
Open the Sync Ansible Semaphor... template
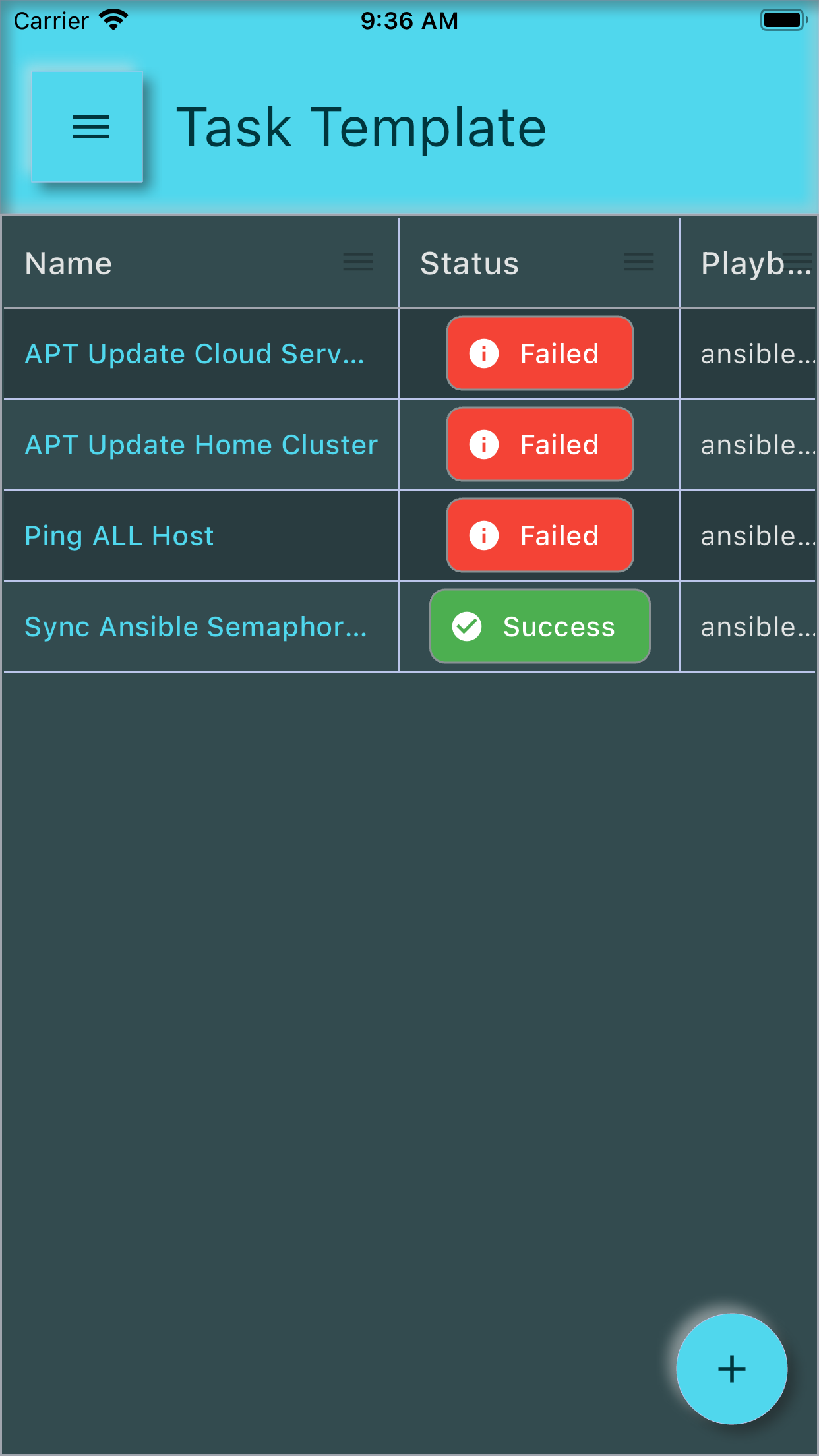(196, 627)
